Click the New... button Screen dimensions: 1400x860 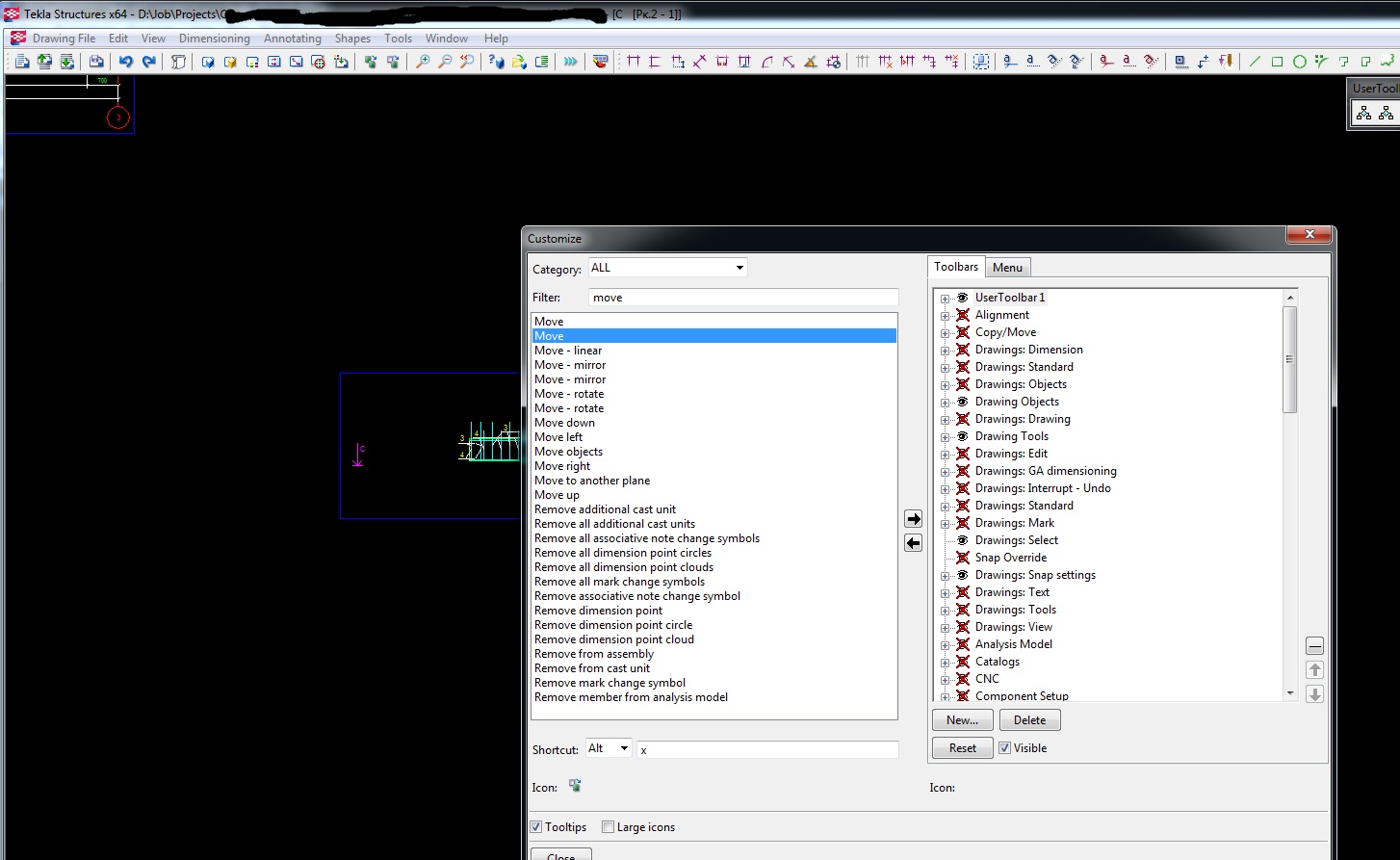point(962,720)
